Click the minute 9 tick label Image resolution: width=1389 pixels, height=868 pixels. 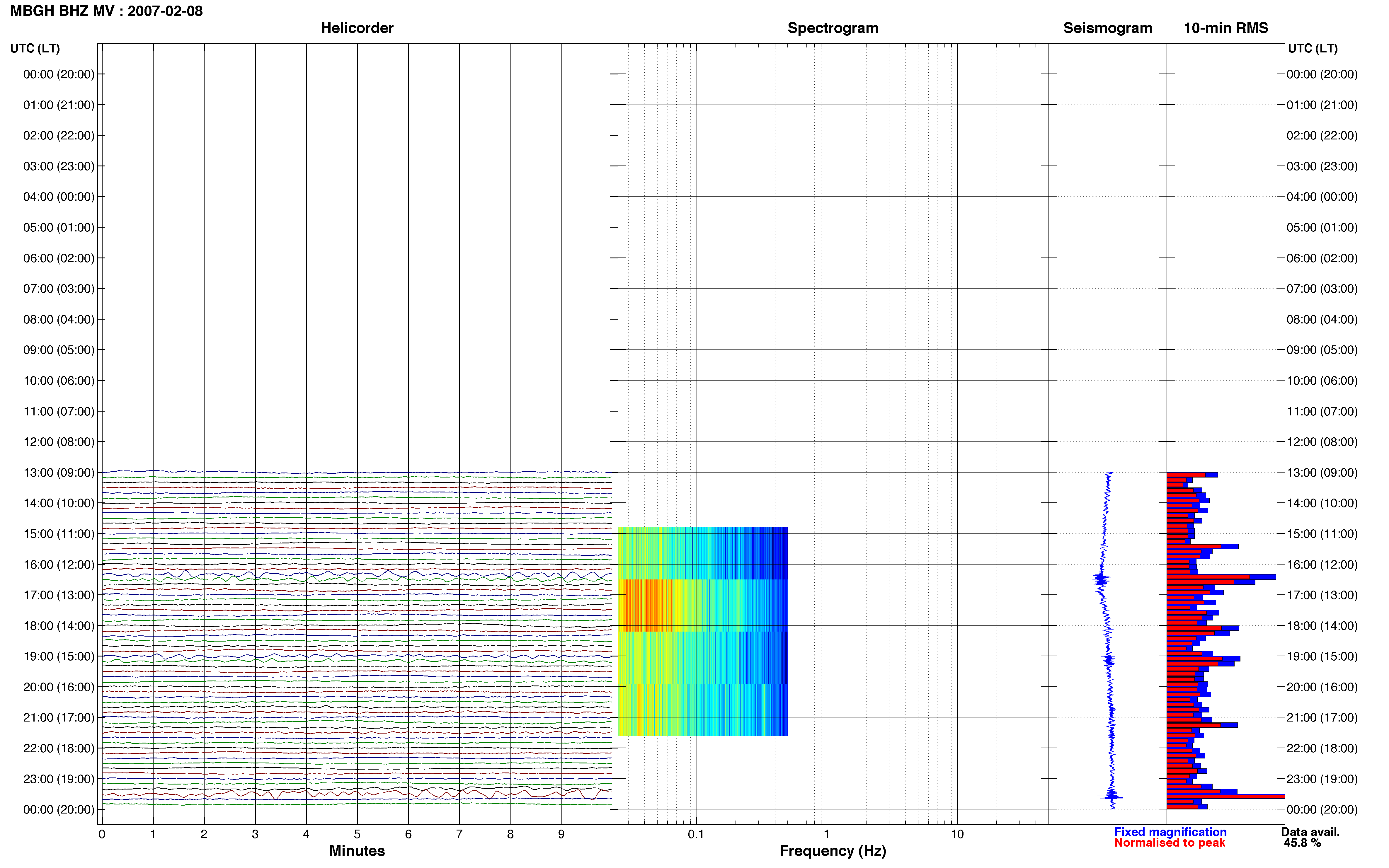(x=561, y=834)
